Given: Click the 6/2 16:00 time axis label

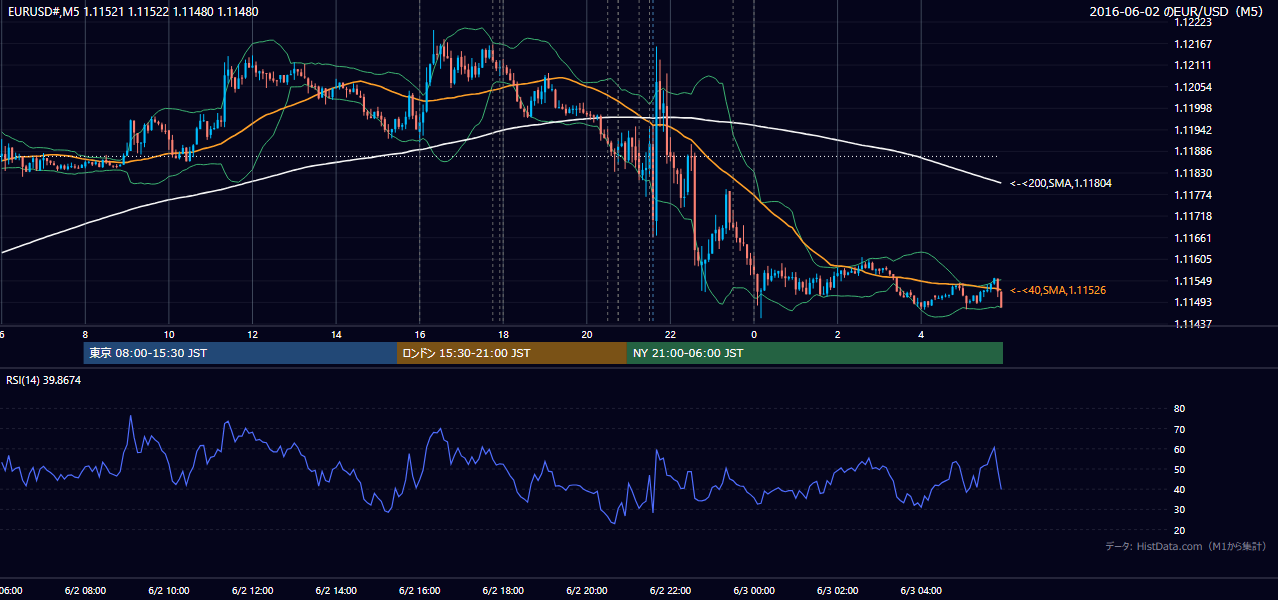Looking at the screenshot, I should click(419, 591).
